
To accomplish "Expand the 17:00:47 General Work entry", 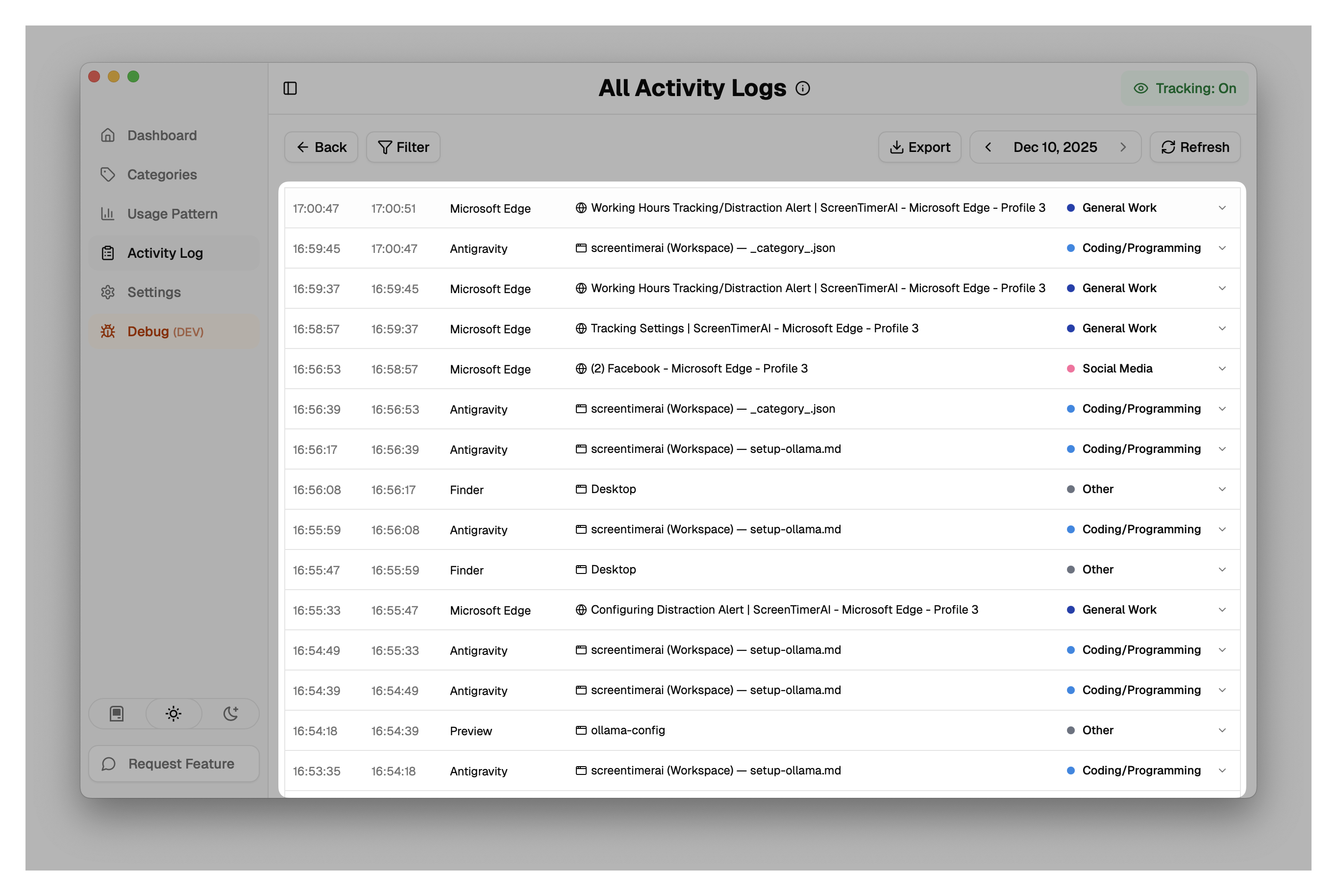I will [1222, 208].
